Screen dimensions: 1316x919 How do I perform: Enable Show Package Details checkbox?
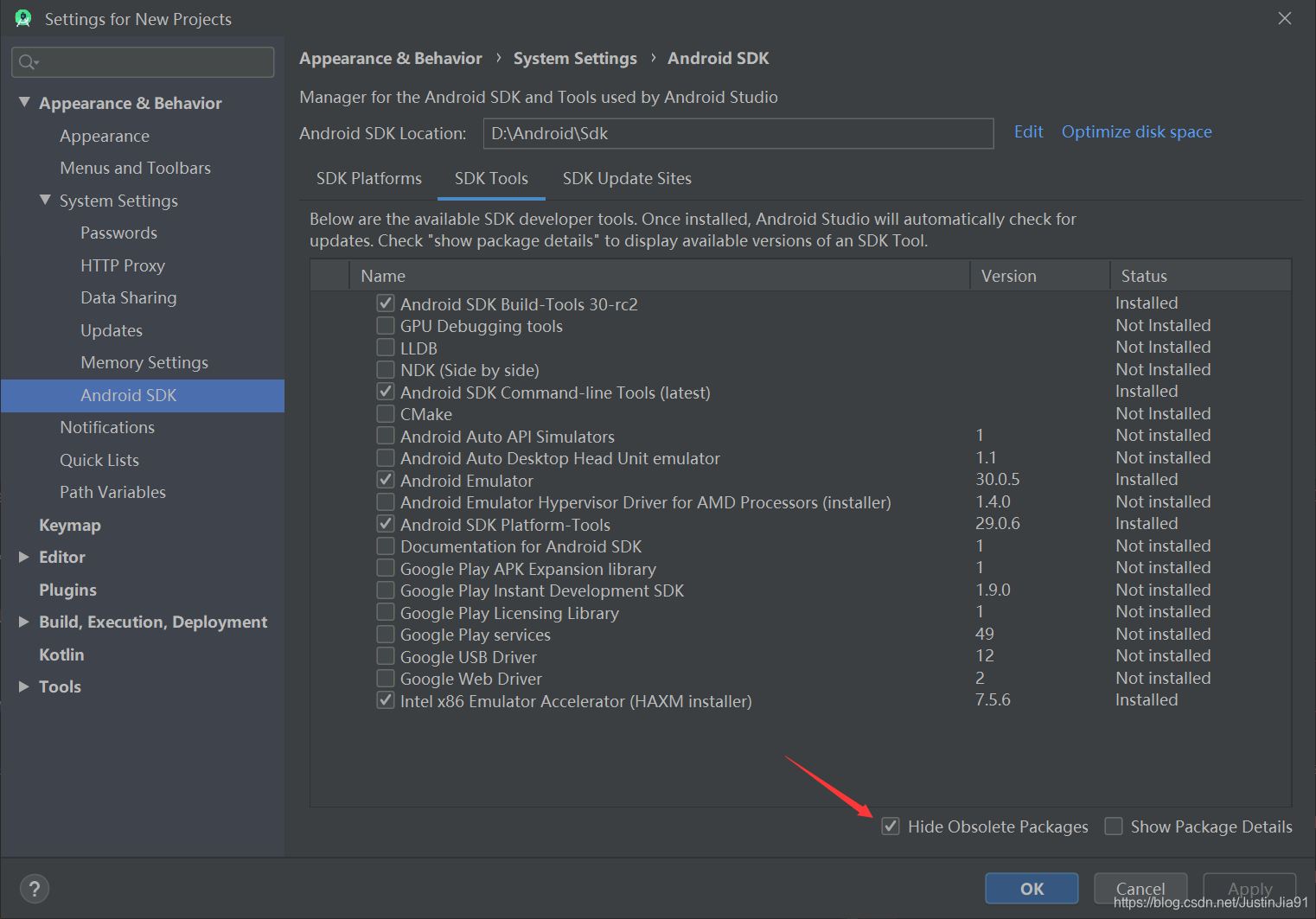(x=1114, y=826)
